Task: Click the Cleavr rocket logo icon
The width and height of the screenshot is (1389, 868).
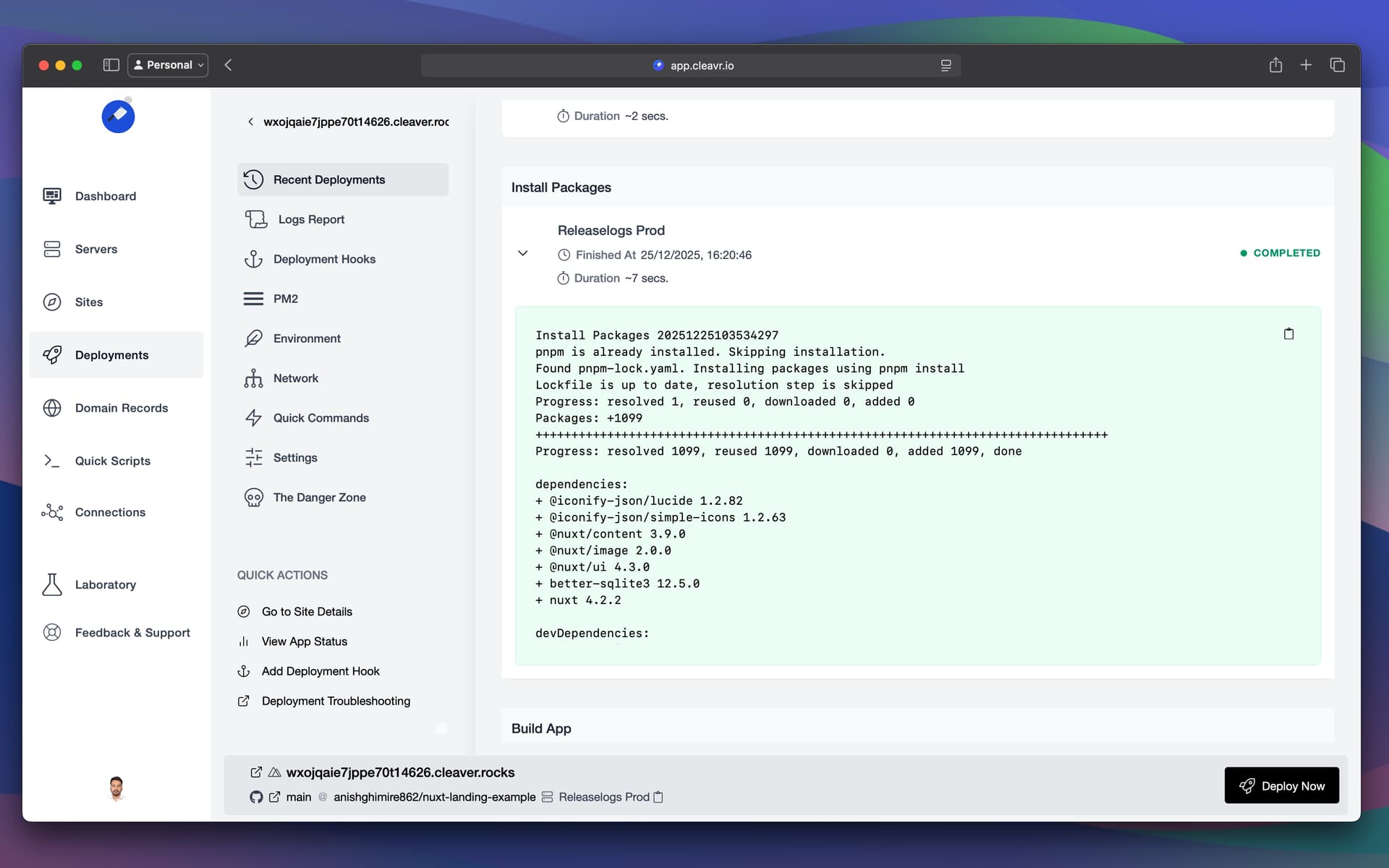Action: (x=118, y=116)
